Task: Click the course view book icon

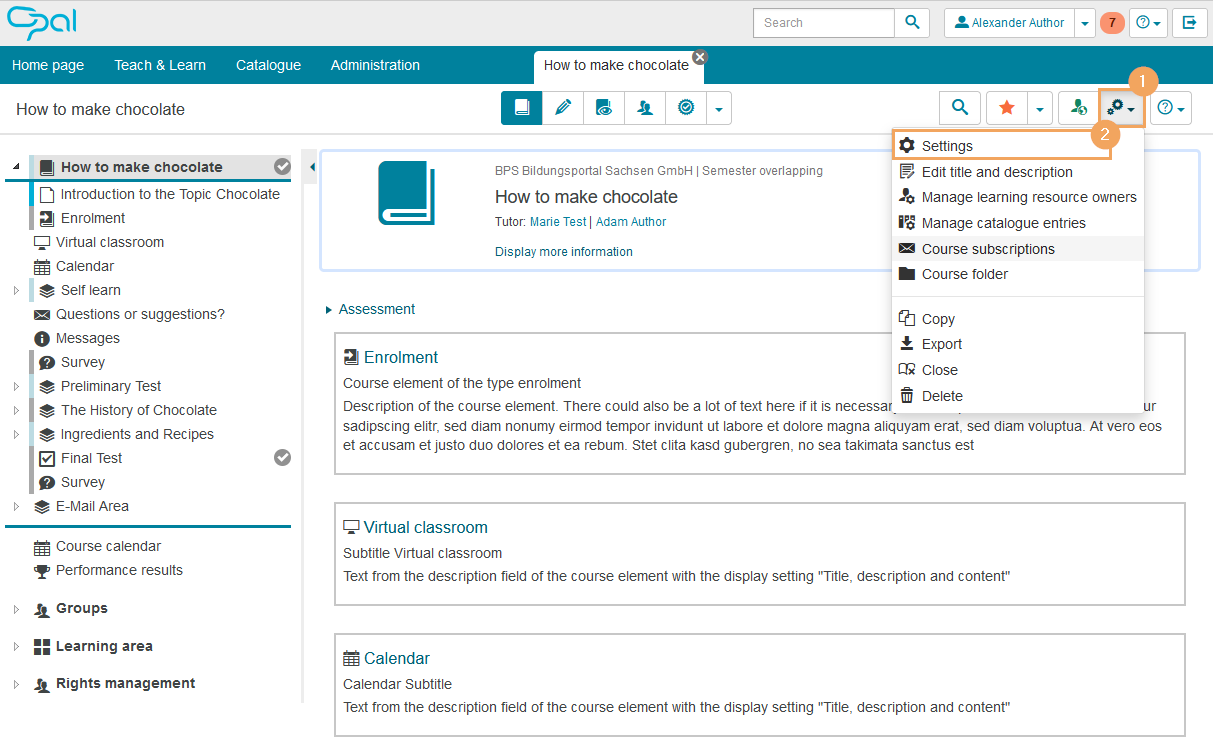Action: click(522, 108)
